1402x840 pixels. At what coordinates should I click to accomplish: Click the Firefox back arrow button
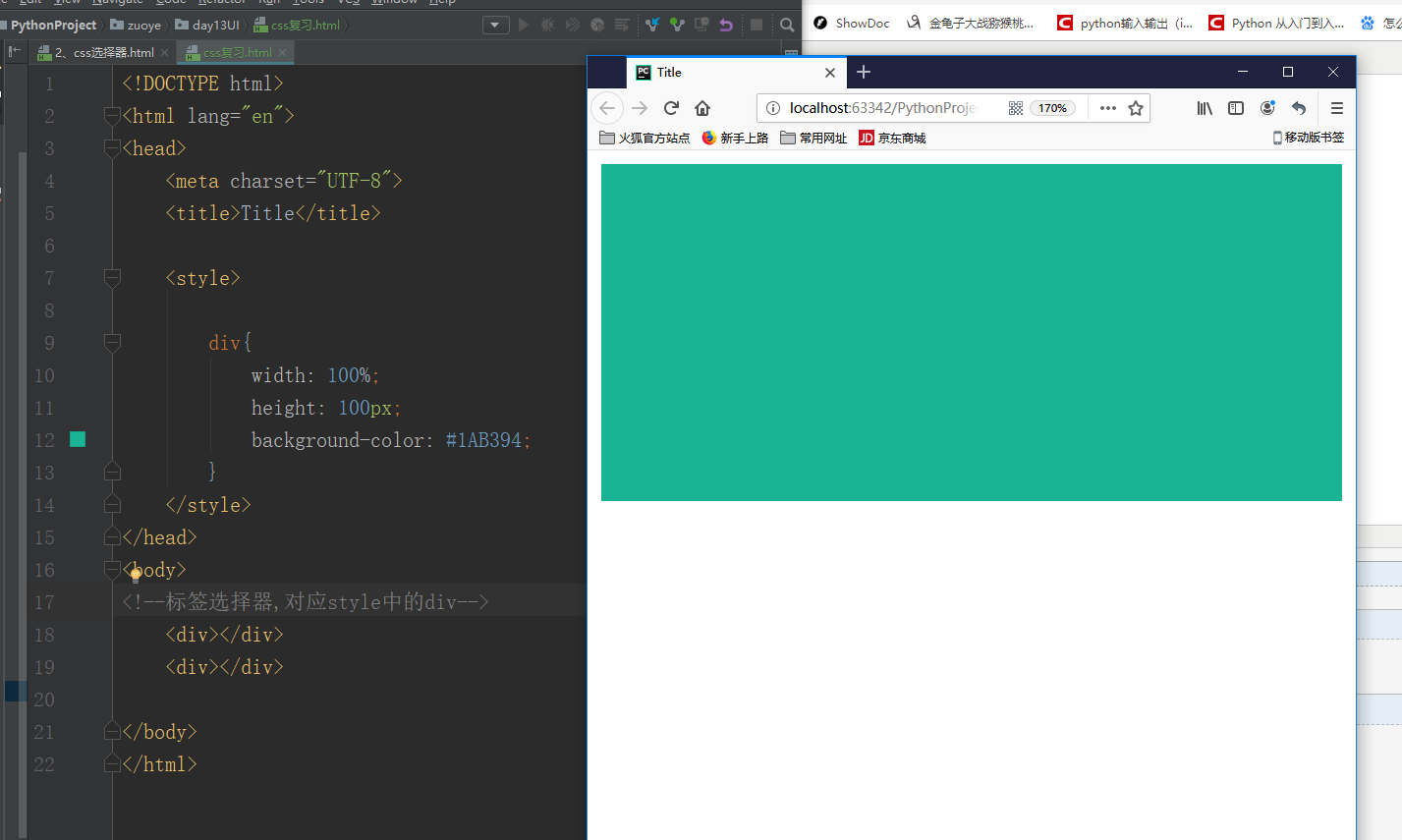click(x=607, y=108)
